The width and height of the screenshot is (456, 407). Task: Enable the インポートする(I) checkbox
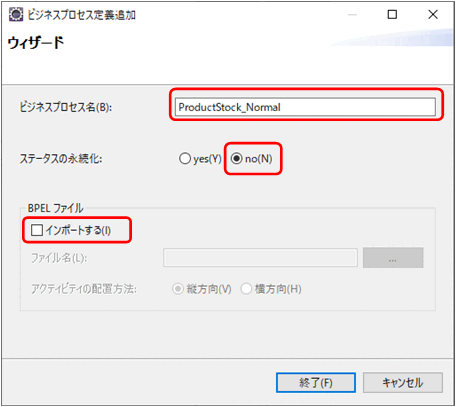pyautogui.click(x=71, y=230)
